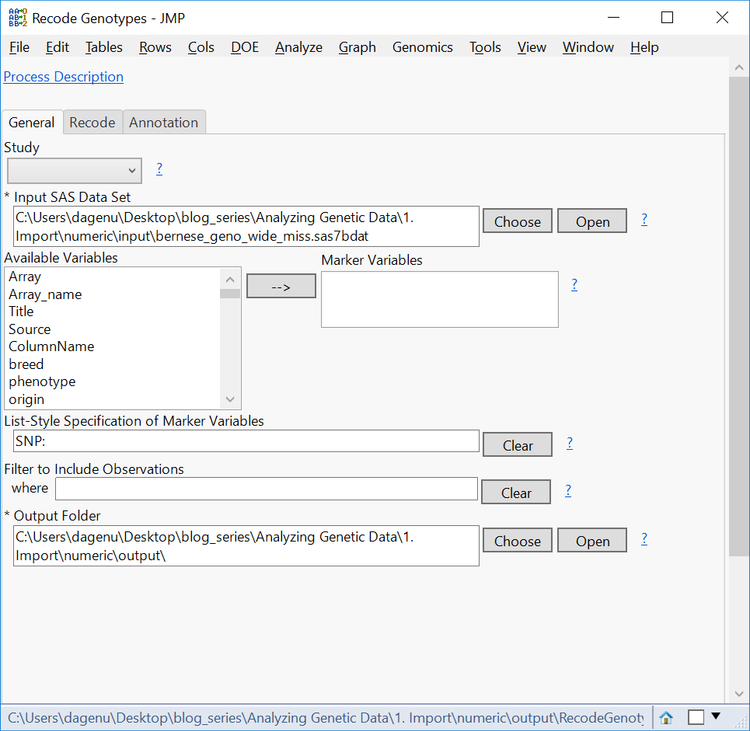Open help for the where filter
This screenshot has height=731, width=750.
567,490
